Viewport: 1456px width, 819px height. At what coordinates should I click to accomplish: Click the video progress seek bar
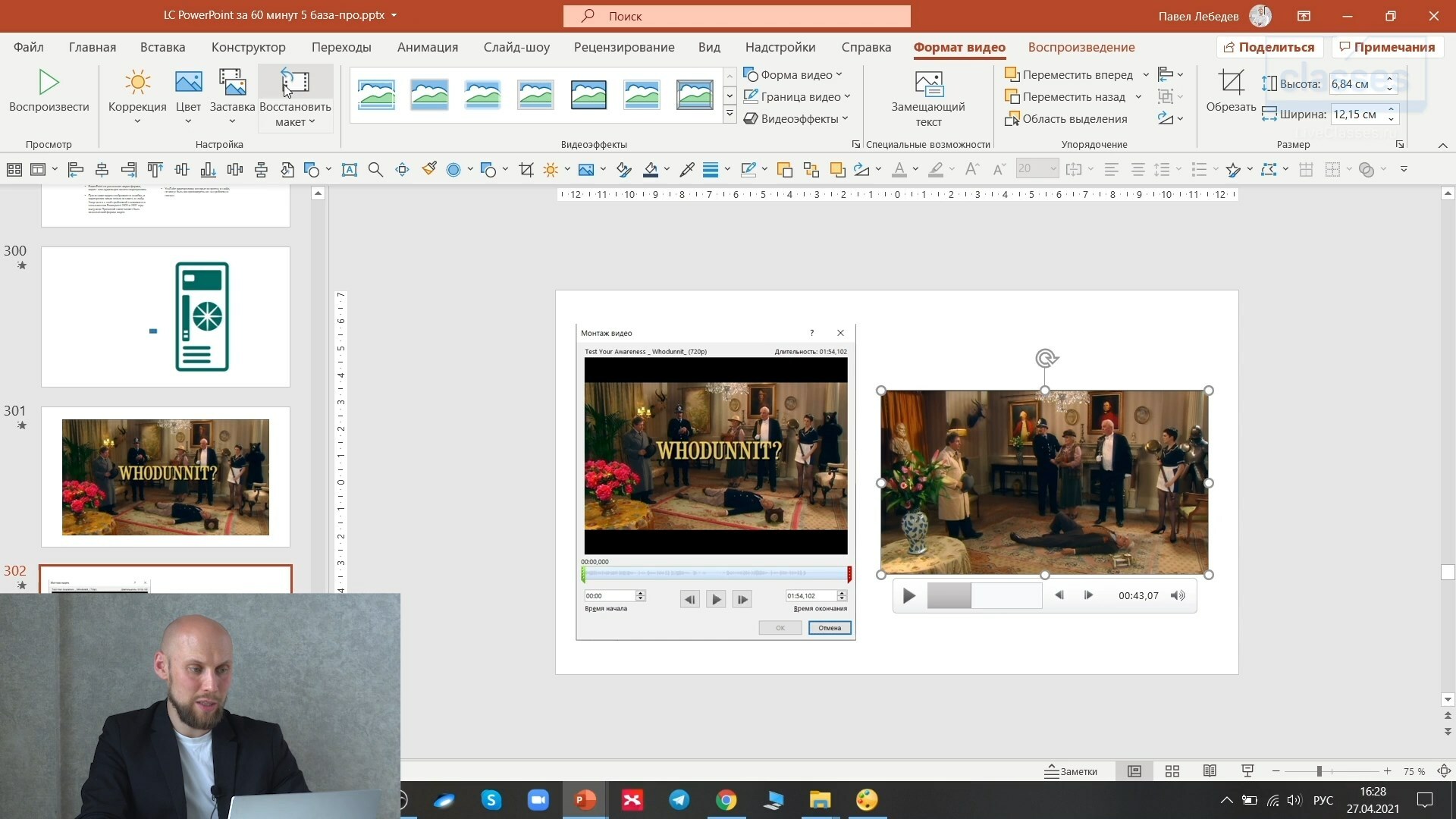pos(984,596)
